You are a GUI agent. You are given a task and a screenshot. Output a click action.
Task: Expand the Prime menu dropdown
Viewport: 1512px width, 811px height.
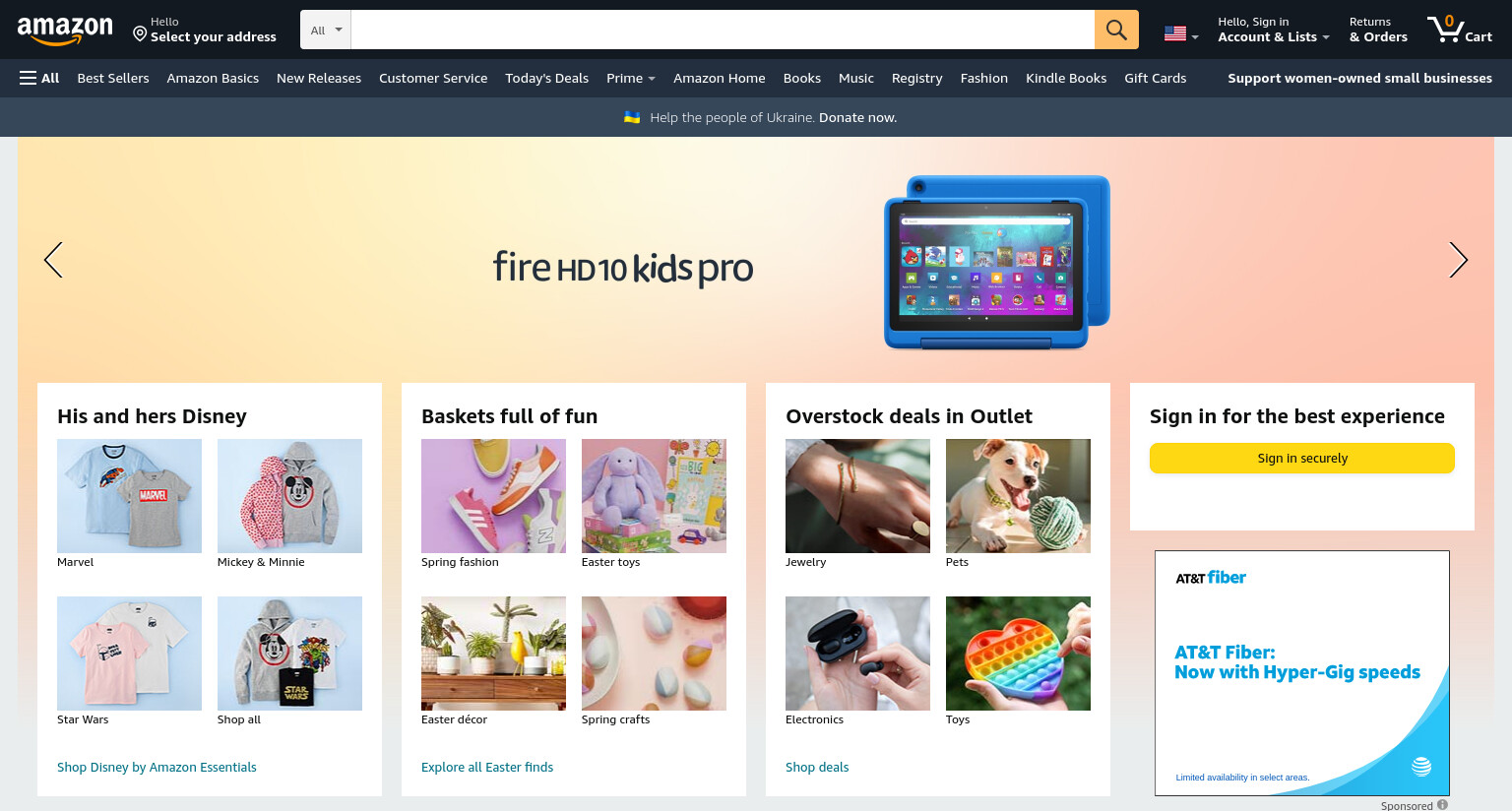[630, 78]
